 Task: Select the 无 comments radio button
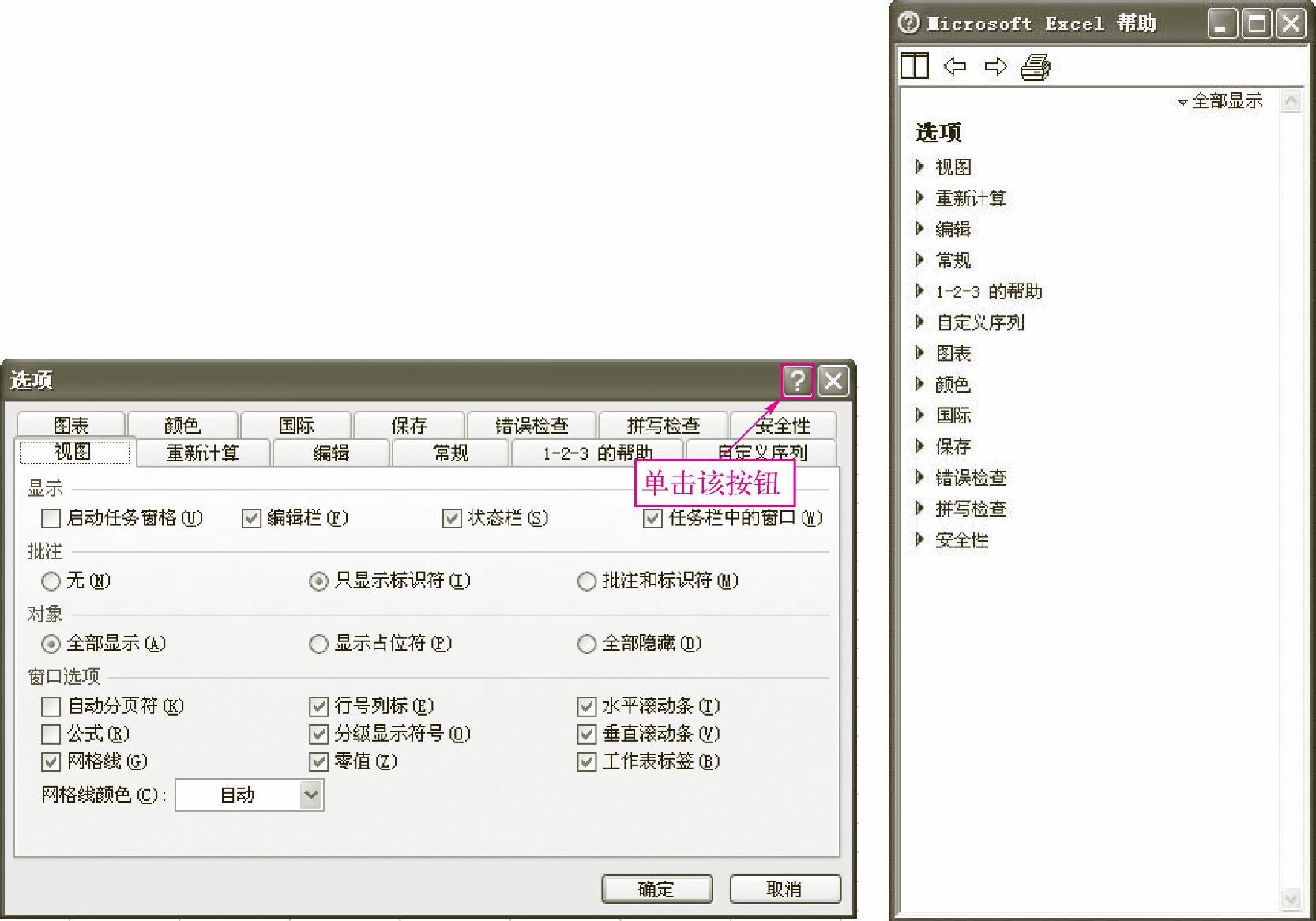pyautogui.click(x=51, y=581)
